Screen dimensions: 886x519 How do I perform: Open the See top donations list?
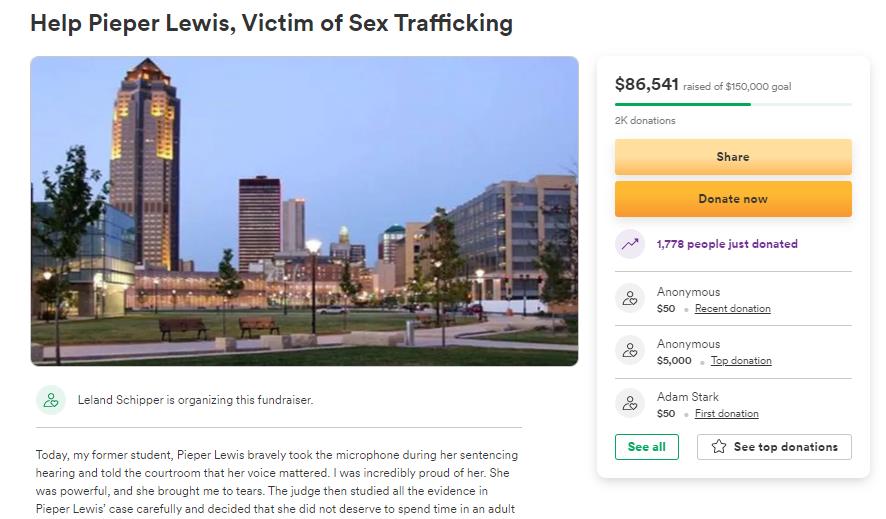(774, 447)
